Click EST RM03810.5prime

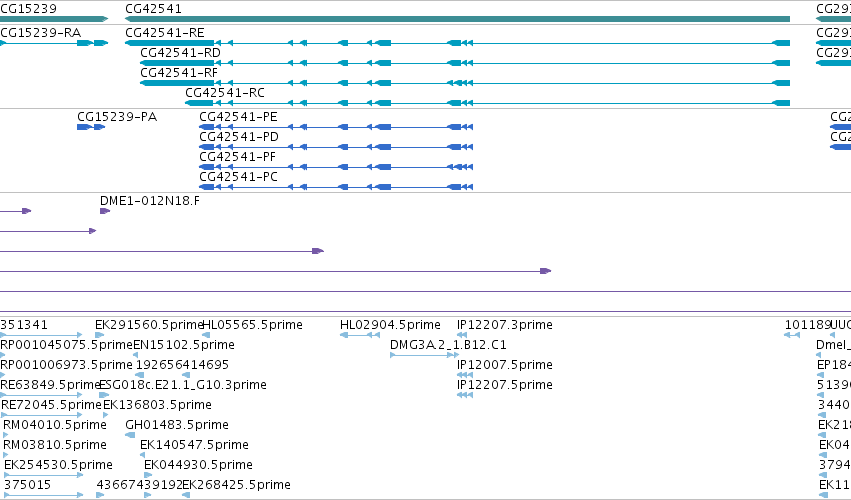[55, 445]
